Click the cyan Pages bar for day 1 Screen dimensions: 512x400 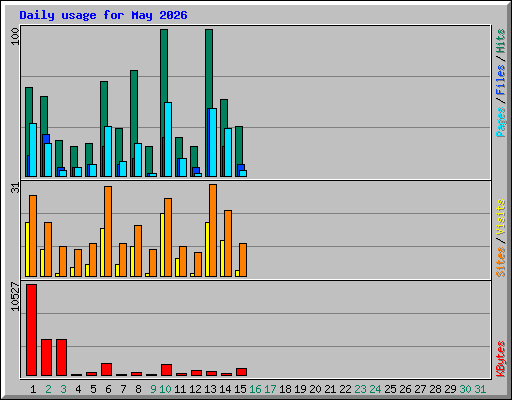[33, 150]
